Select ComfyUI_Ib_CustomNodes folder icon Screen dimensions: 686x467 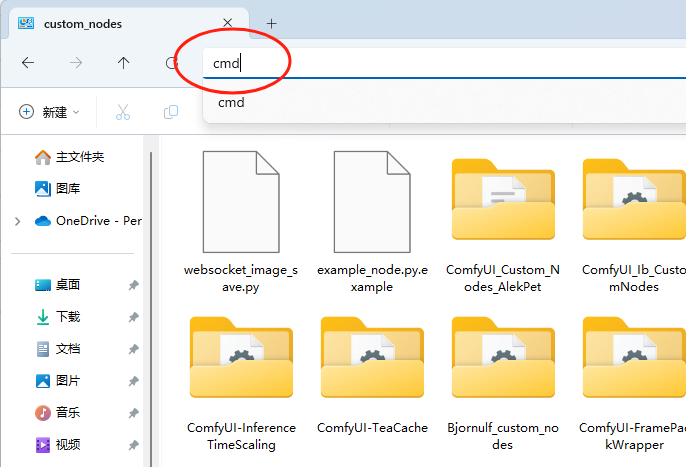coord(634,199)
